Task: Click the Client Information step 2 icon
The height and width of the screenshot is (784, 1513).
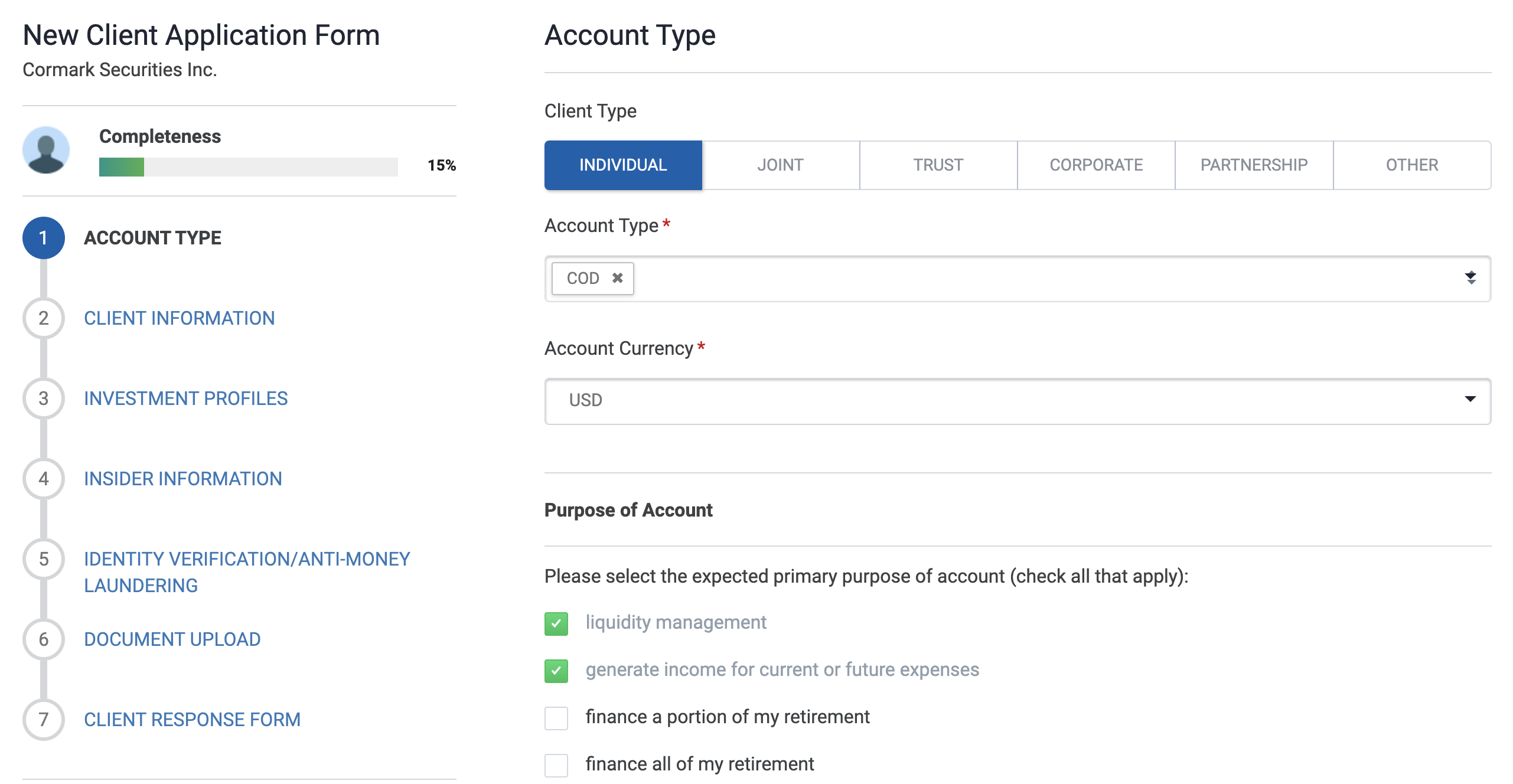Action: pos(43,317)
